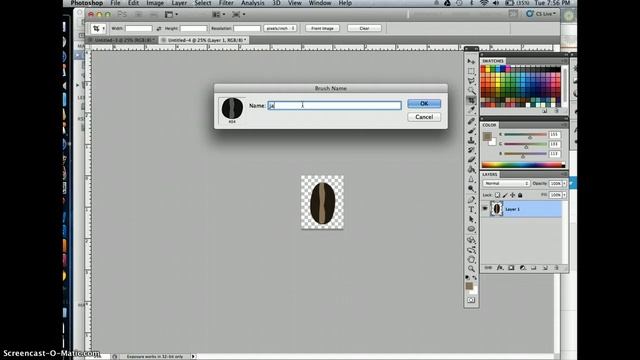The height and width of the screenshot is (360, 640).
Task: Click the Clear button
Action: tap(364, 28)
